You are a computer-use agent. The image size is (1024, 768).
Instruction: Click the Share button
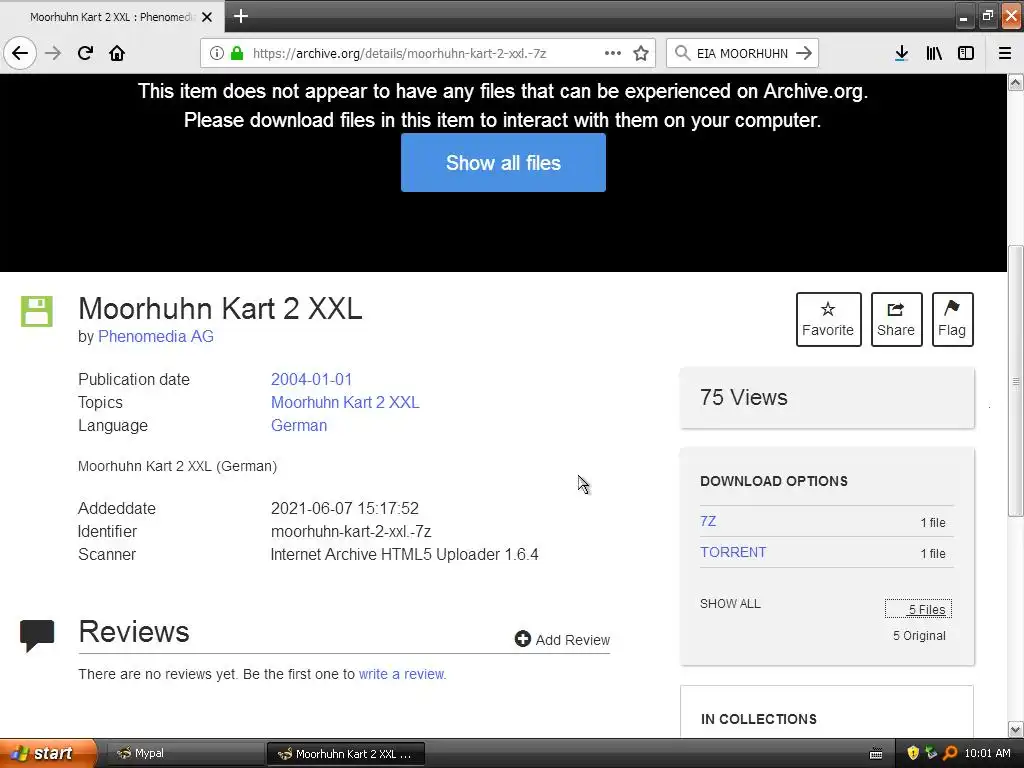click(x=896, y=319)
